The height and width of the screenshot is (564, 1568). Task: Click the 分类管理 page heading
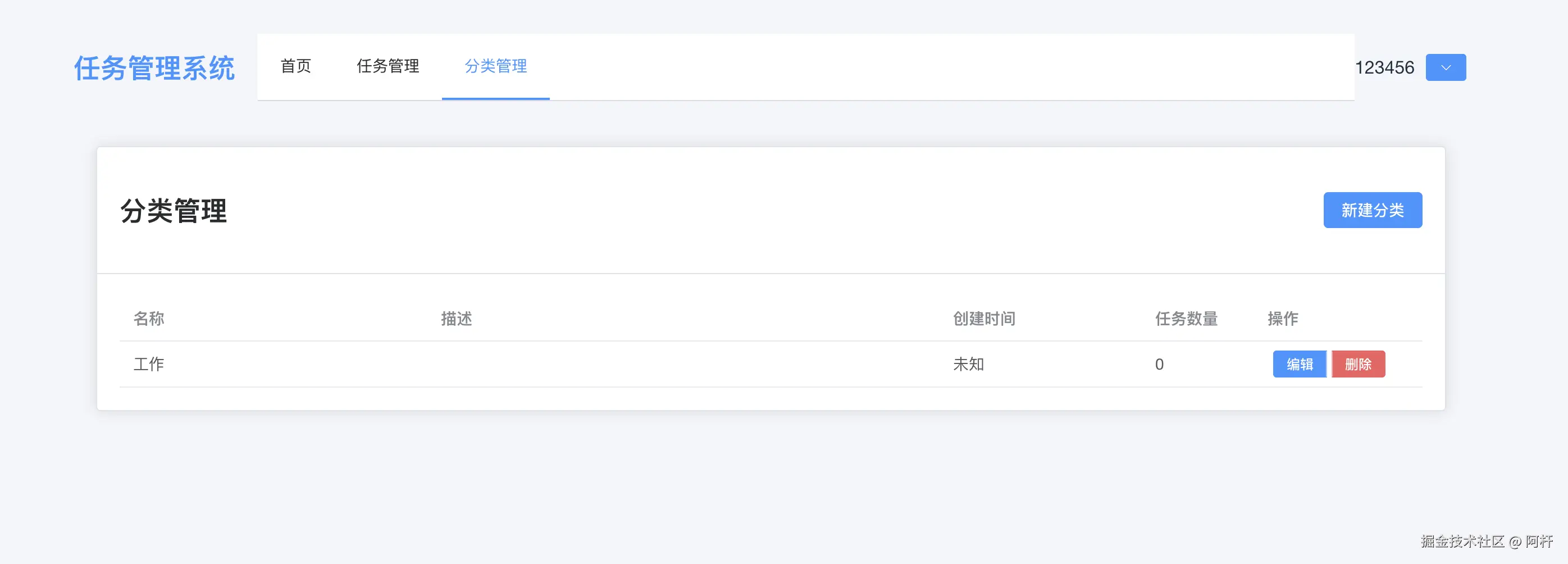[x=174, y=211]
